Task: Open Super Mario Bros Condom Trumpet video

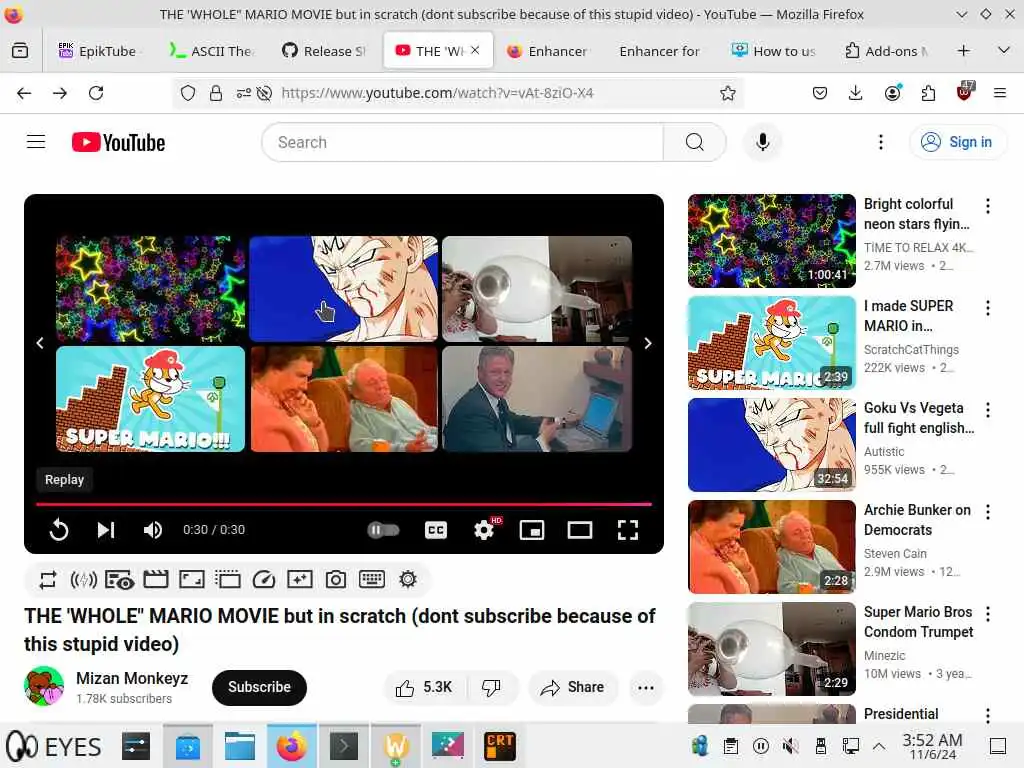Action: tap(771, 648)
